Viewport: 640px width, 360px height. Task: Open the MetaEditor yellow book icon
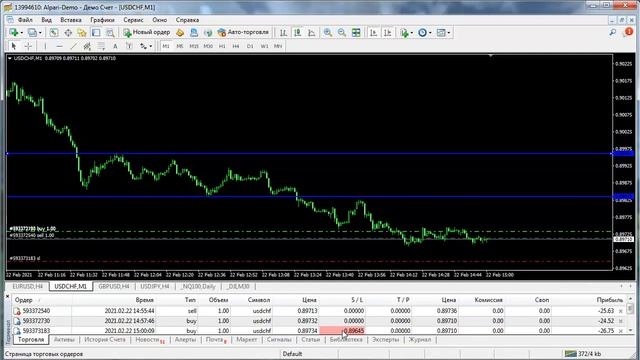pos(180,32)
